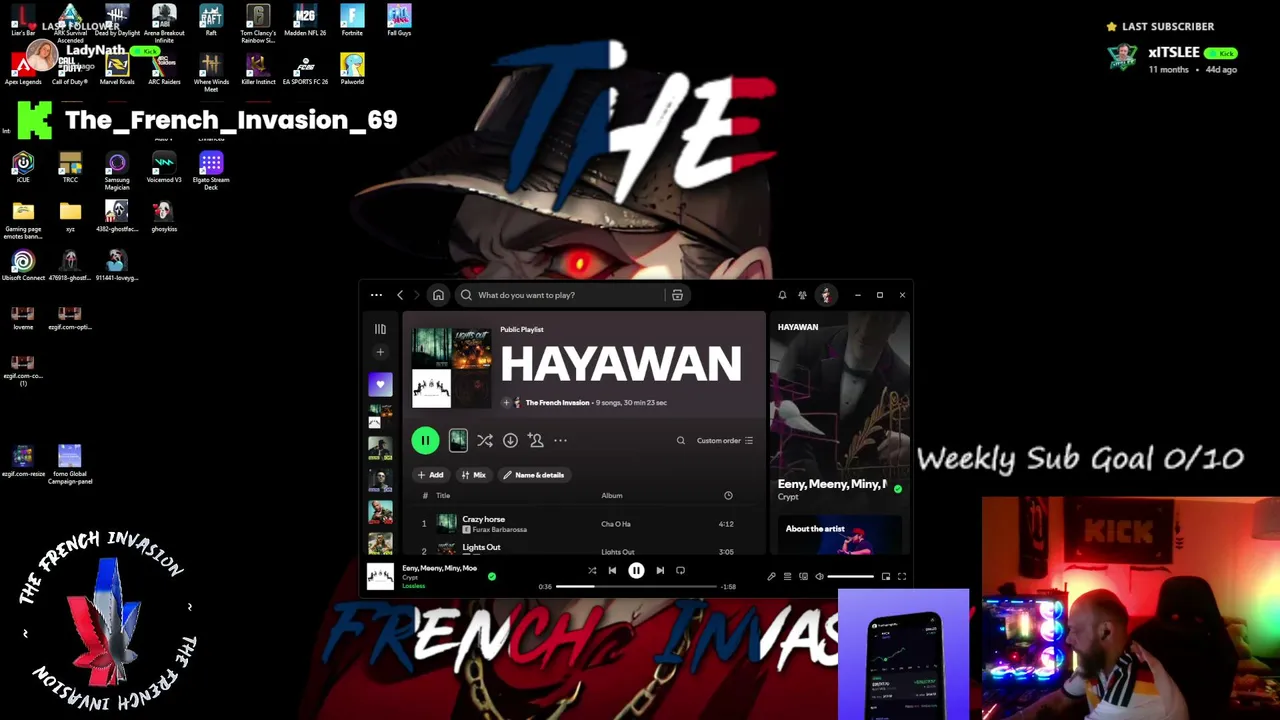
Task: Open the Custom order sort dropdown
Action: 725,440
